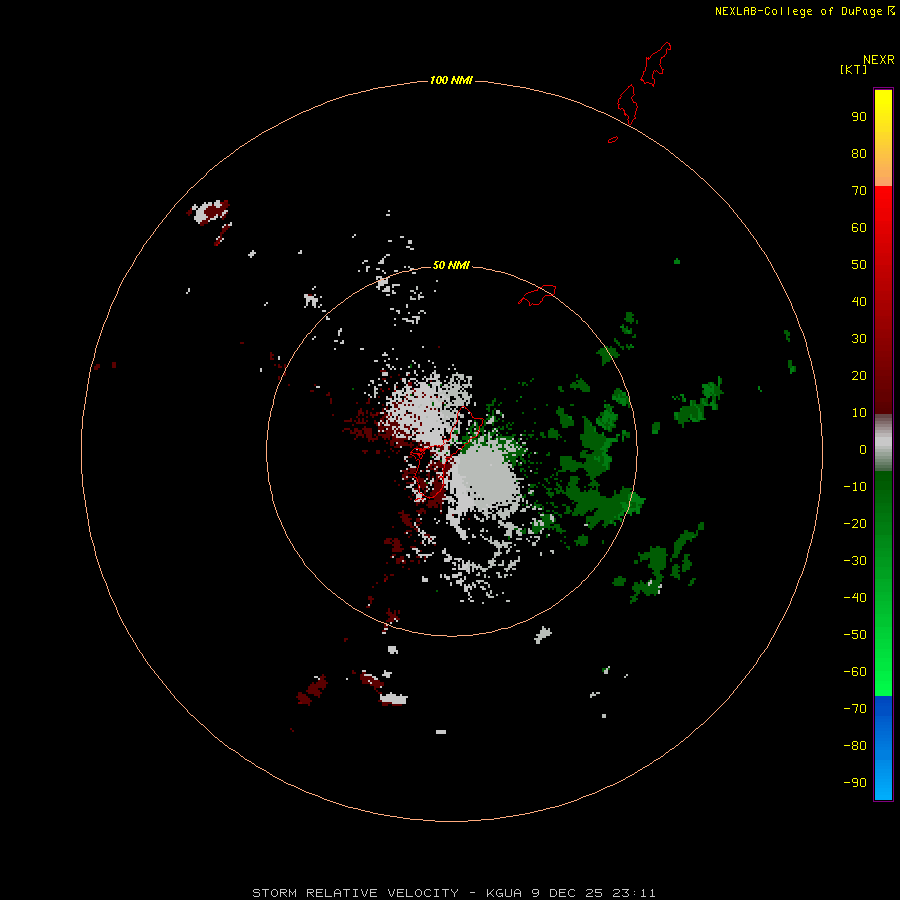900x900 pixels.
Task: Click the 20 value on the velocity scale
Action: [x=859, y=376]
